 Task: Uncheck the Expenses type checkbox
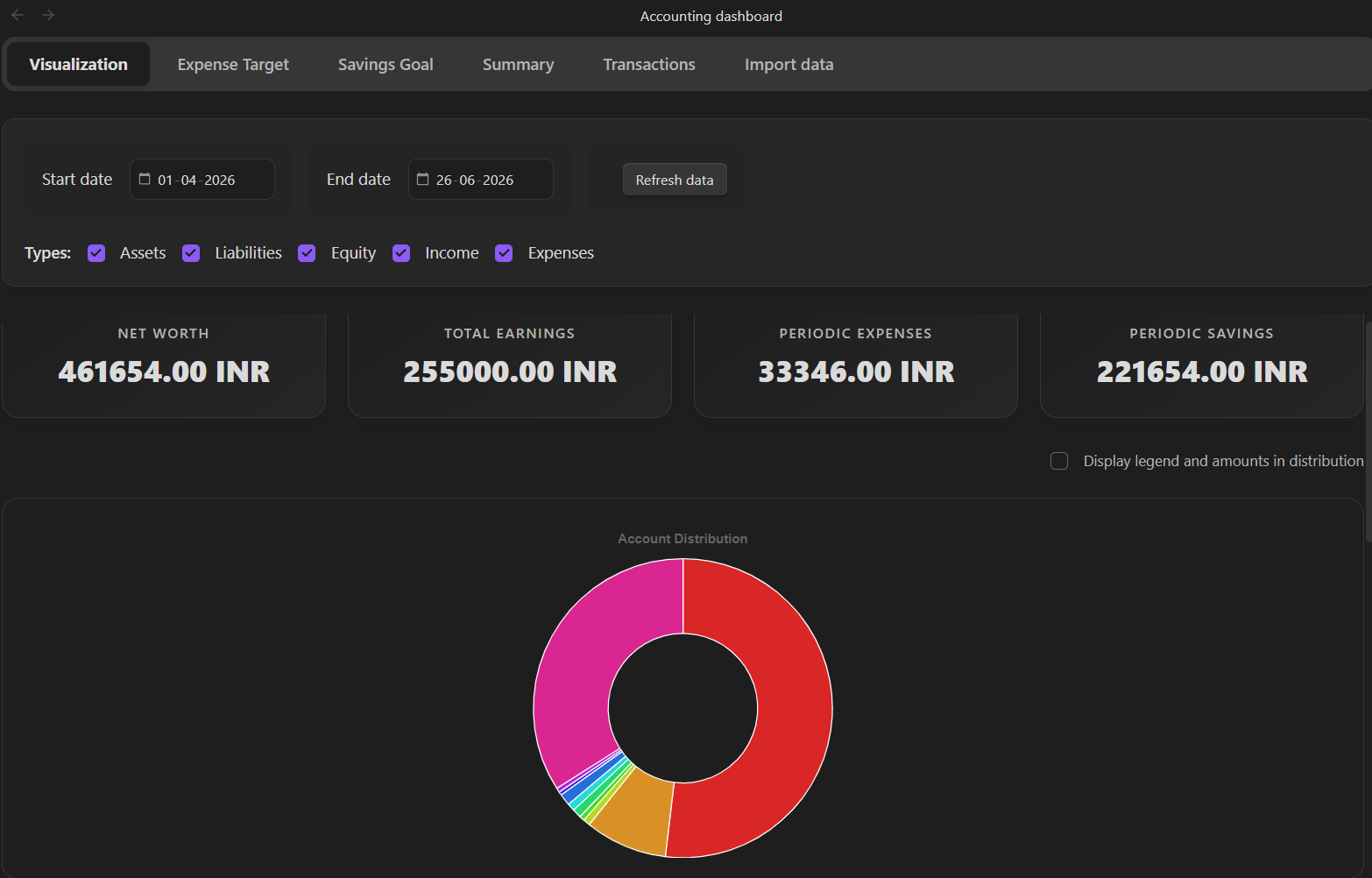504,253
